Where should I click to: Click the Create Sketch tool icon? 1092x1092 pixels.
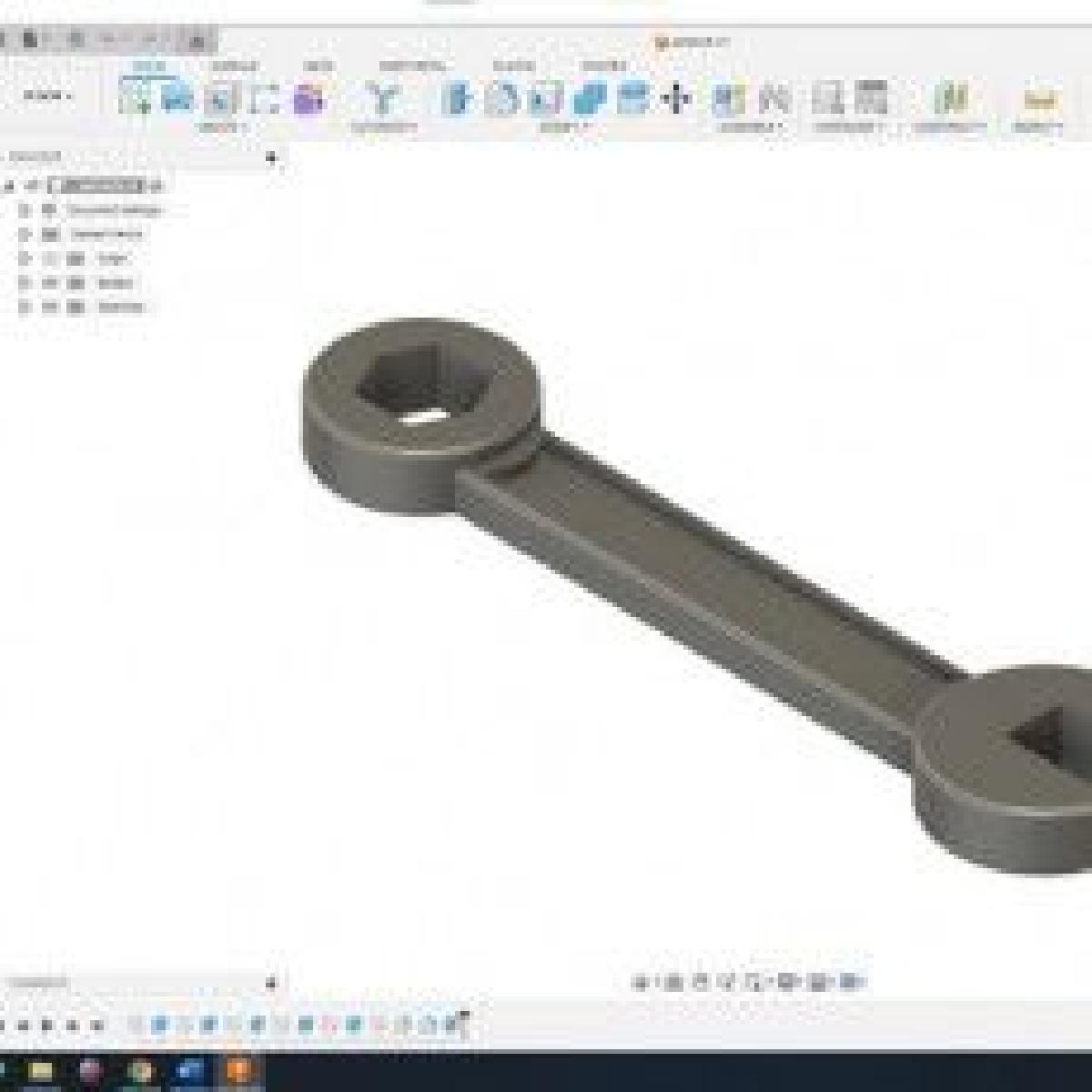click(135, 98)
